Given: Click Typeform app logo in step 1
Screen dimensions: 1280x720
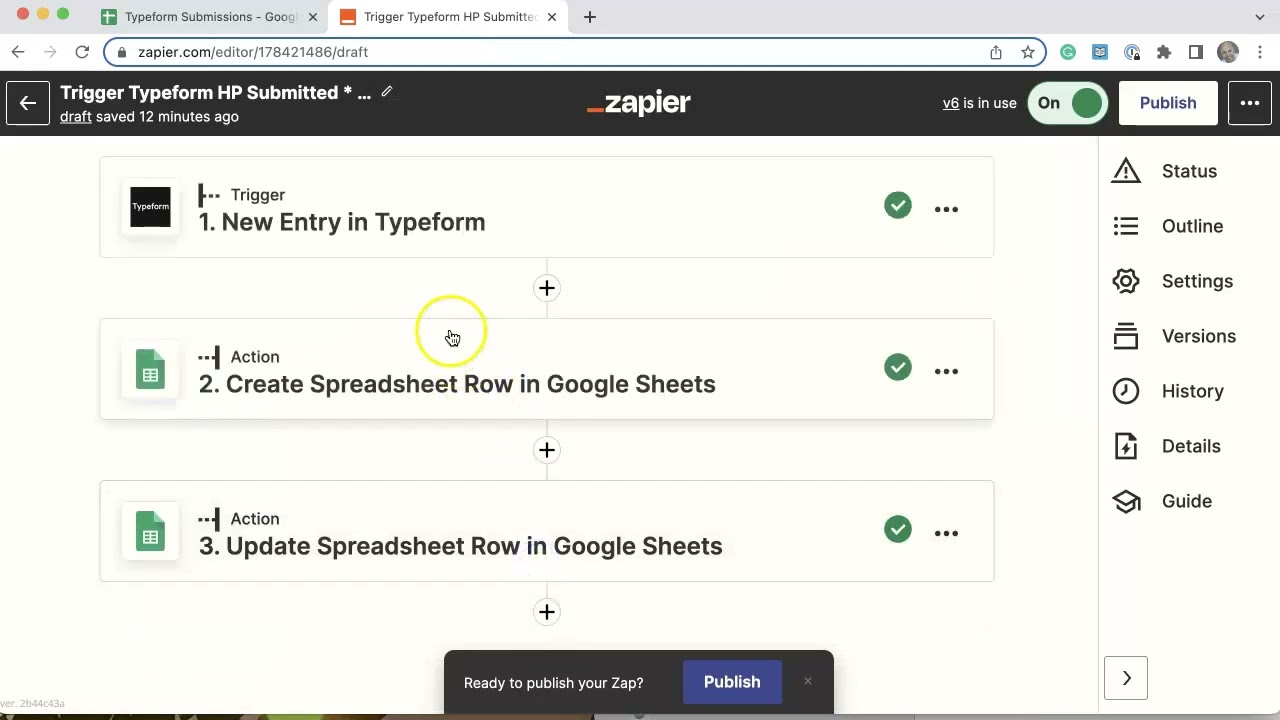Looking at the screenshot, I should pos(150,207).
